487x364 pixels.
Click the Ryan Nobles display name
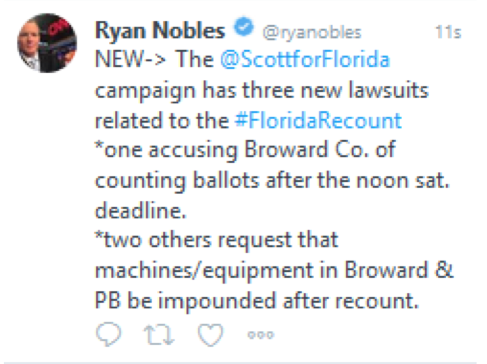pos(160,30)
